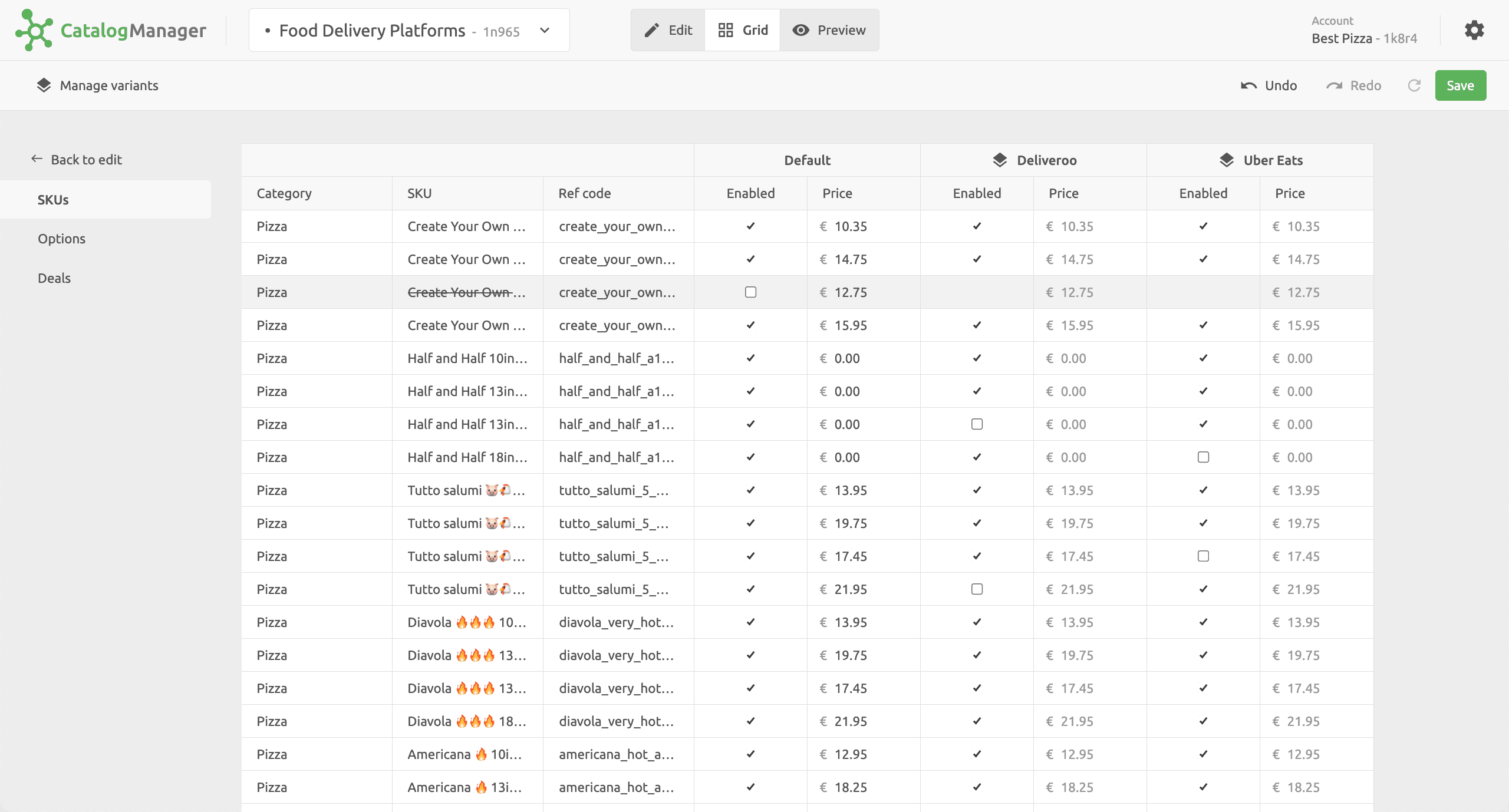Click Deliveroo price 12.95 for Americana
1509x812 pixels.
(1090, 754)
